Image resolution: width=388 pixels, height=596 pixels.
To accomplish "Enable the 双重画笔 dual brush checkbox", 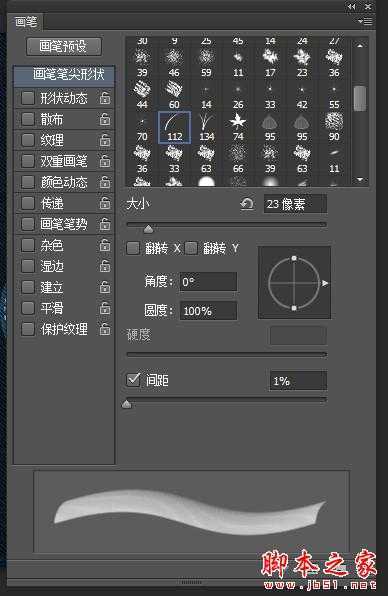I will point(28,161).
